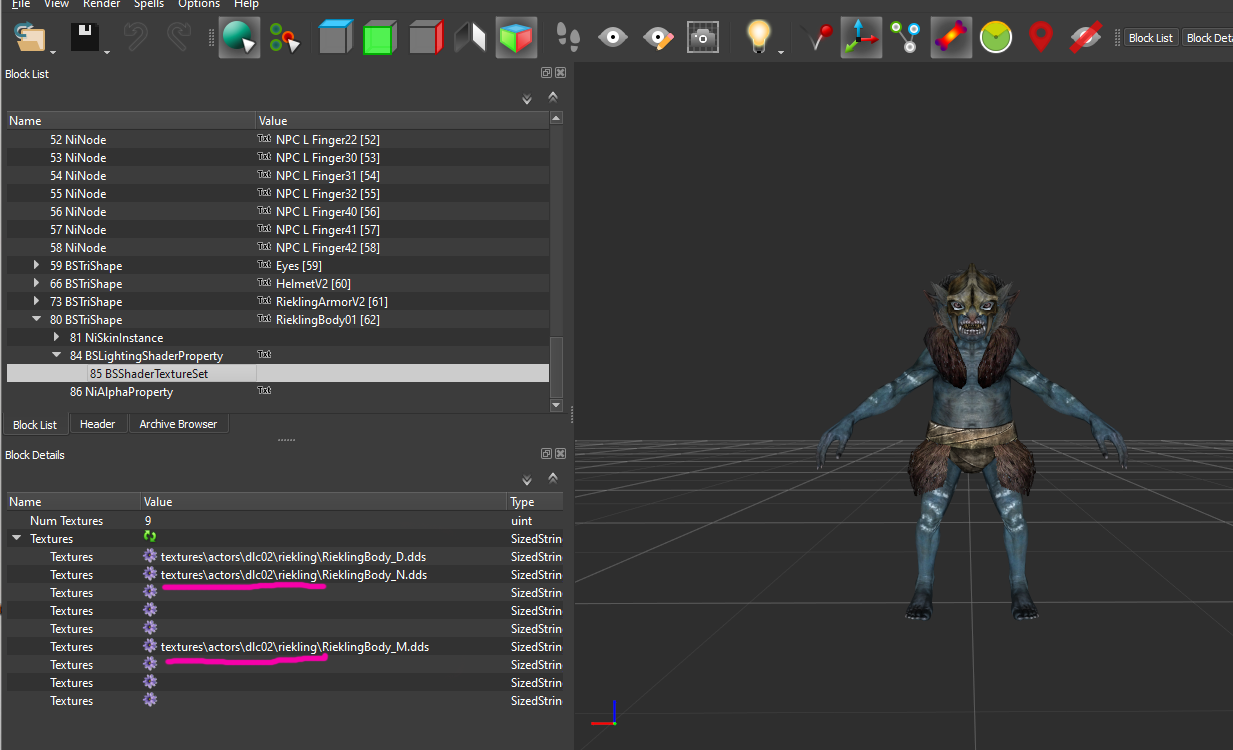Click the red map-pin marker icon
The image size is (1233, 750).
[1041, 38]
